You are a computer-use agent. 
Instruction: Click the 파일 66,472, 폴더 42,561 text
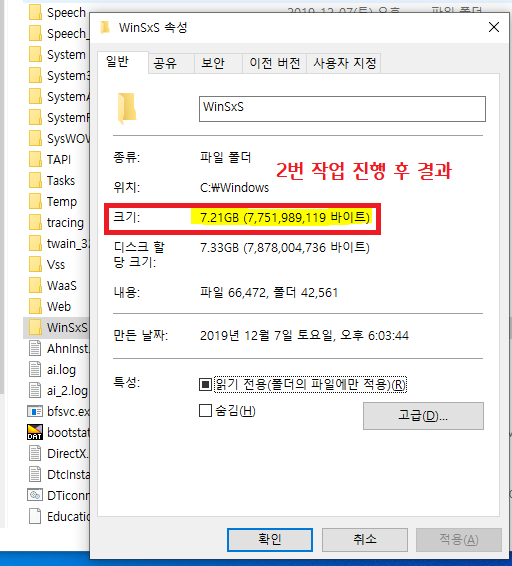[x=269, y=292]
